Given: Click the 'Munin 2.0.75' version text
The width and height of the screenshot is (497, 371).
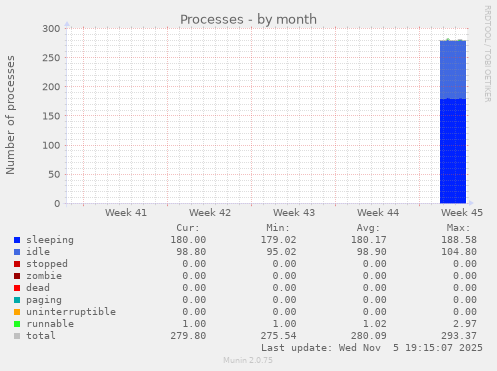Looking at the screenshot, I should click(x=248, y=360).
